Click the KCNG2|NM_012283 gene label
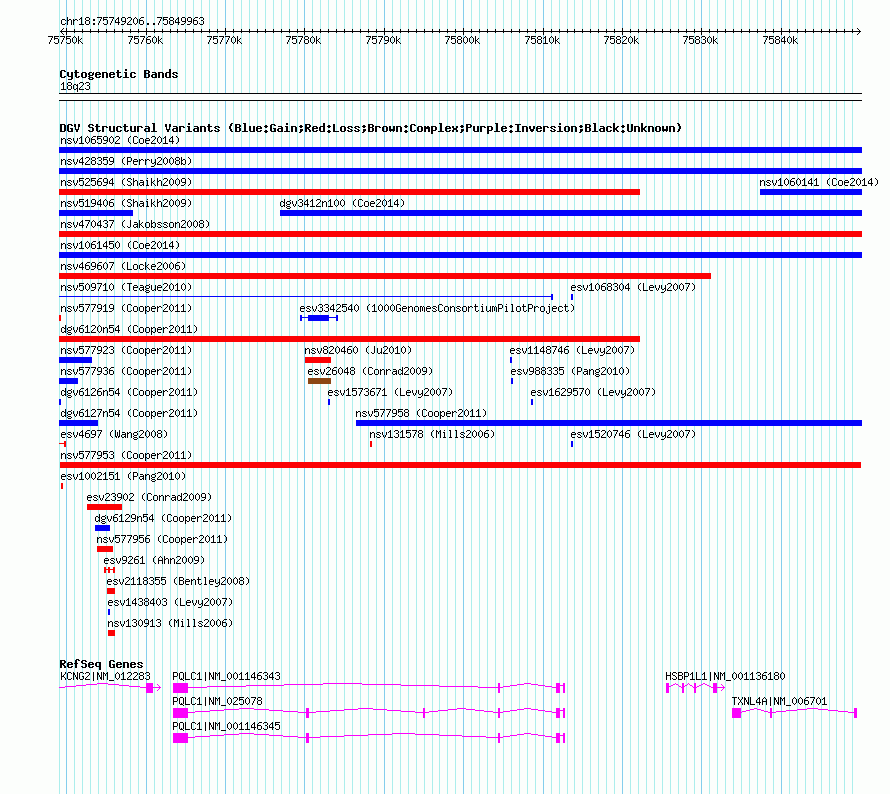The height and width of the screenshot is (794, 890). [105, 677]
